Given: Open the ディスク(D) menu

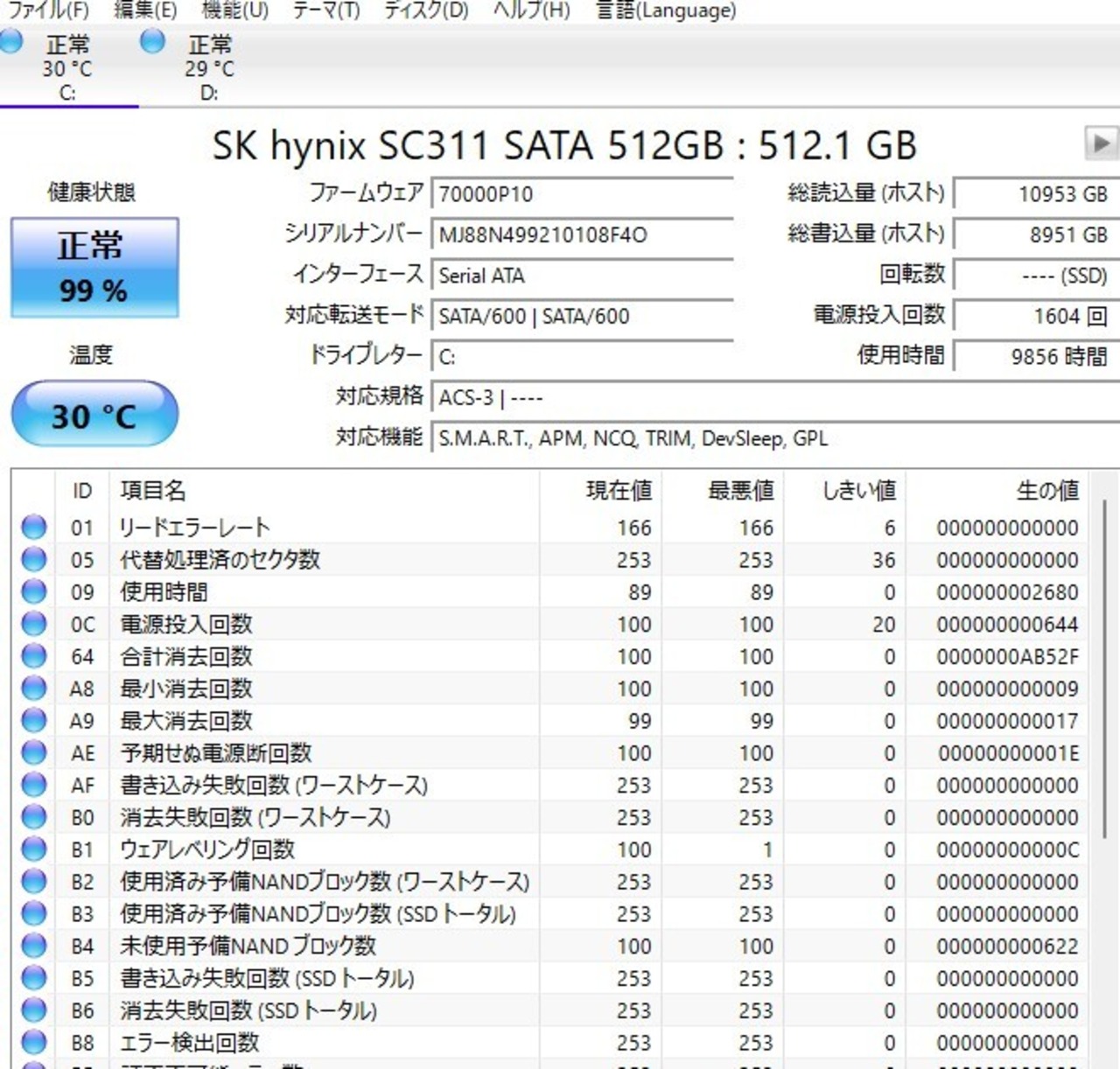Looking at the screenshot, I should (426, 10).
